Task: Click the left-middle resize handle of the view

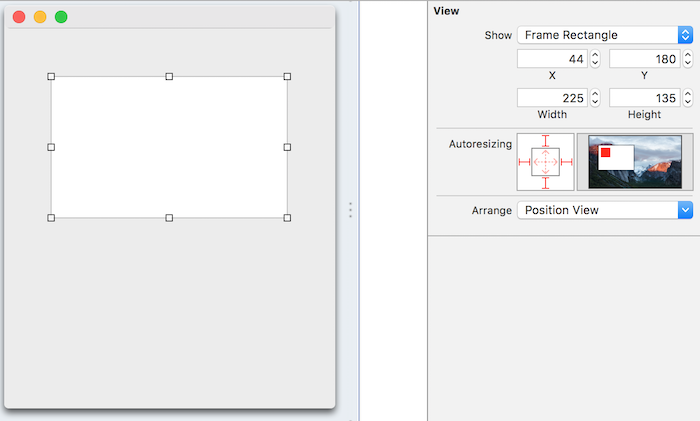Action: click(x=51, y=147)
